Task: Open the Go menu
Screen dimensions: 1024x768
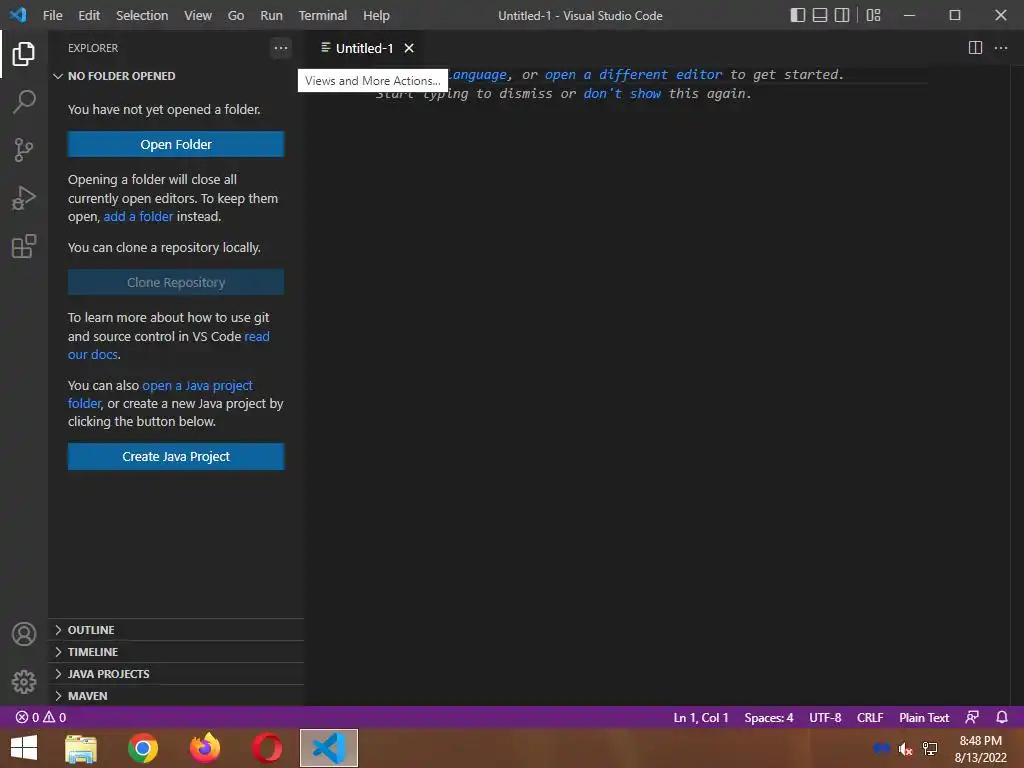Action: 236,15
